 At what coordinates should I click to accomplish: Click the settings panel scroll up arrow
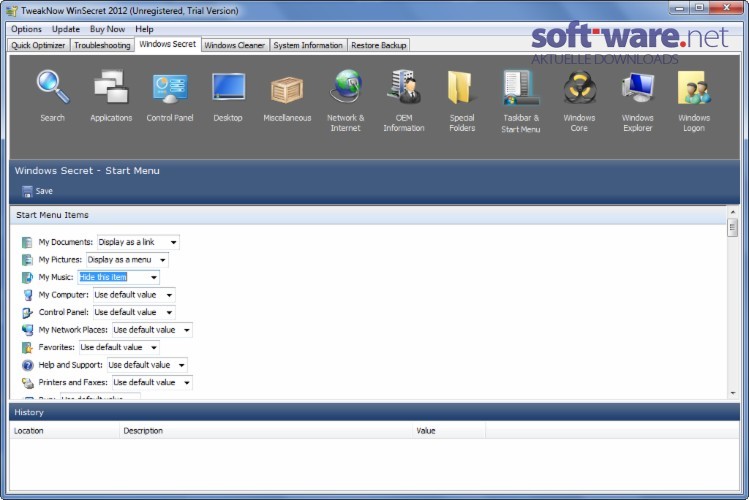[733, 212]
